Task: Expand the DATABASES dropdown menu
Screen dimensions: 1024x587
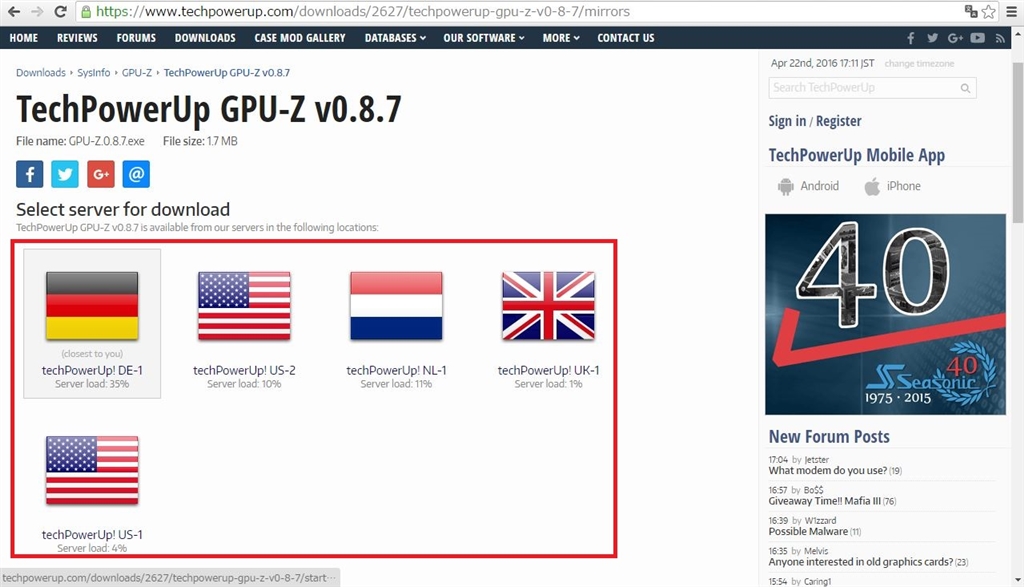Action: (x=395, y=38)
